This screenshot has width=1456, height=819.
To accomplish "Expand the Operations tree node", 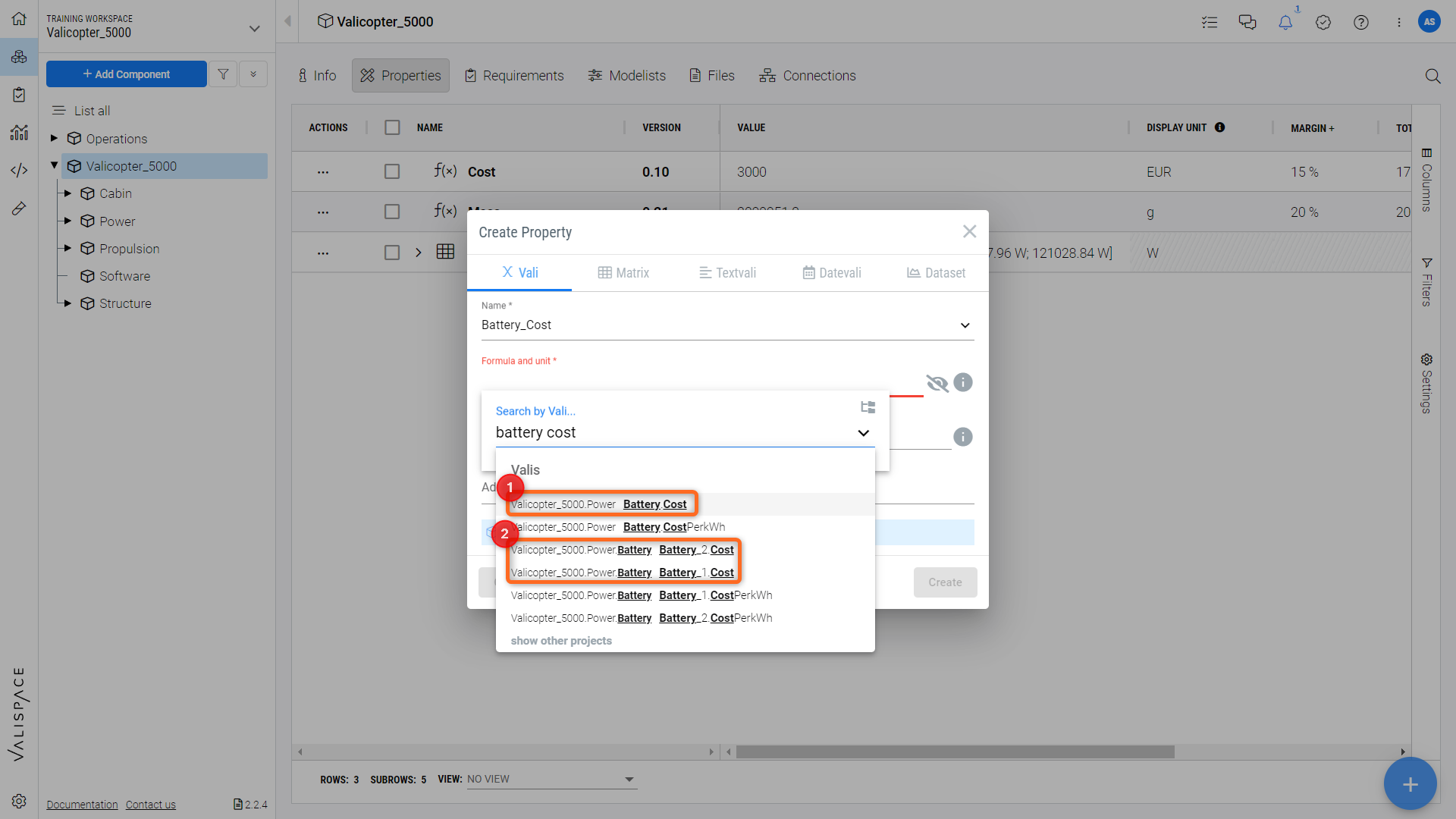I will coord(54,138).
